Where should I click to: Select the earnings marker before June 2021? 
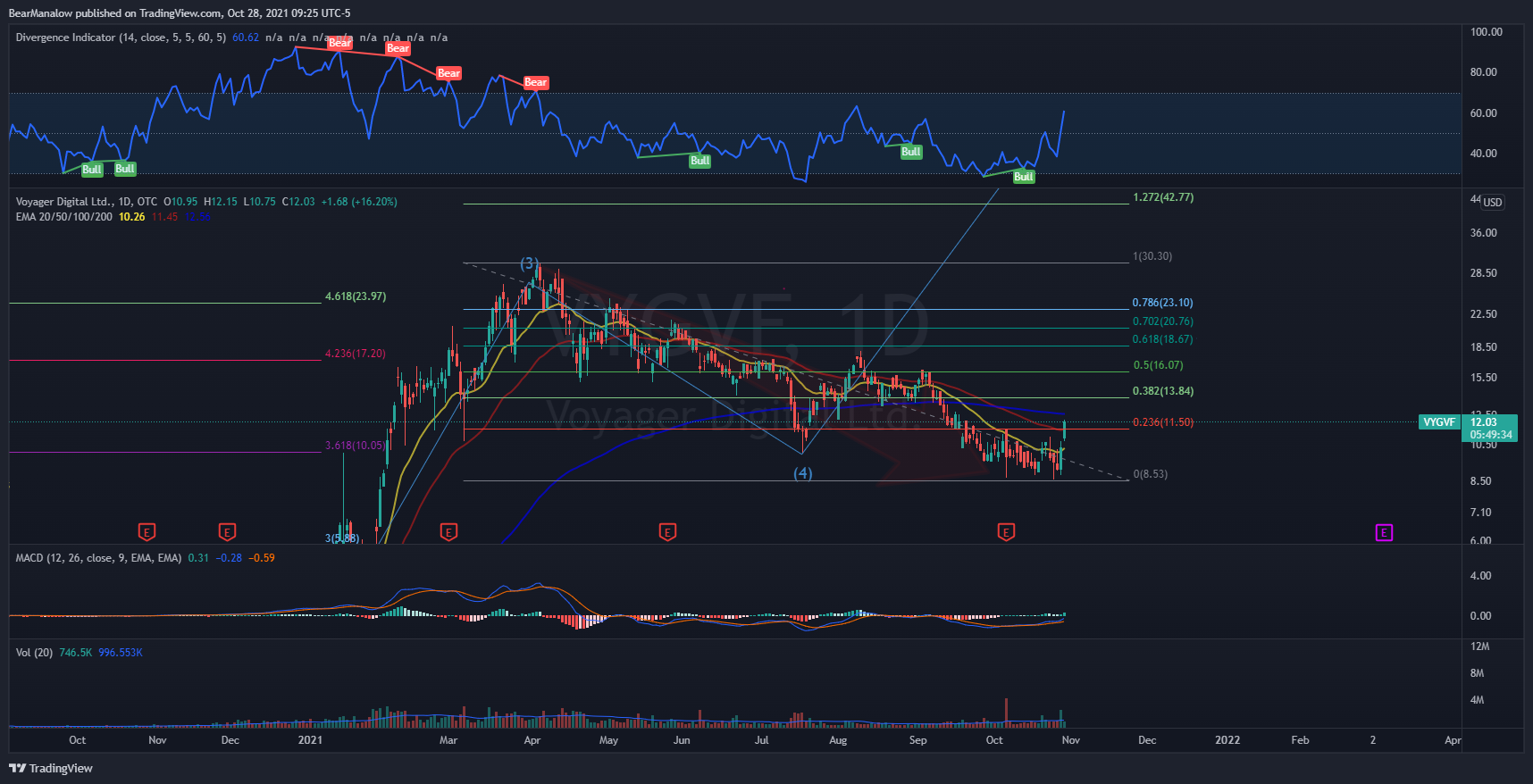pyautogui.click(x=667, y=532)
